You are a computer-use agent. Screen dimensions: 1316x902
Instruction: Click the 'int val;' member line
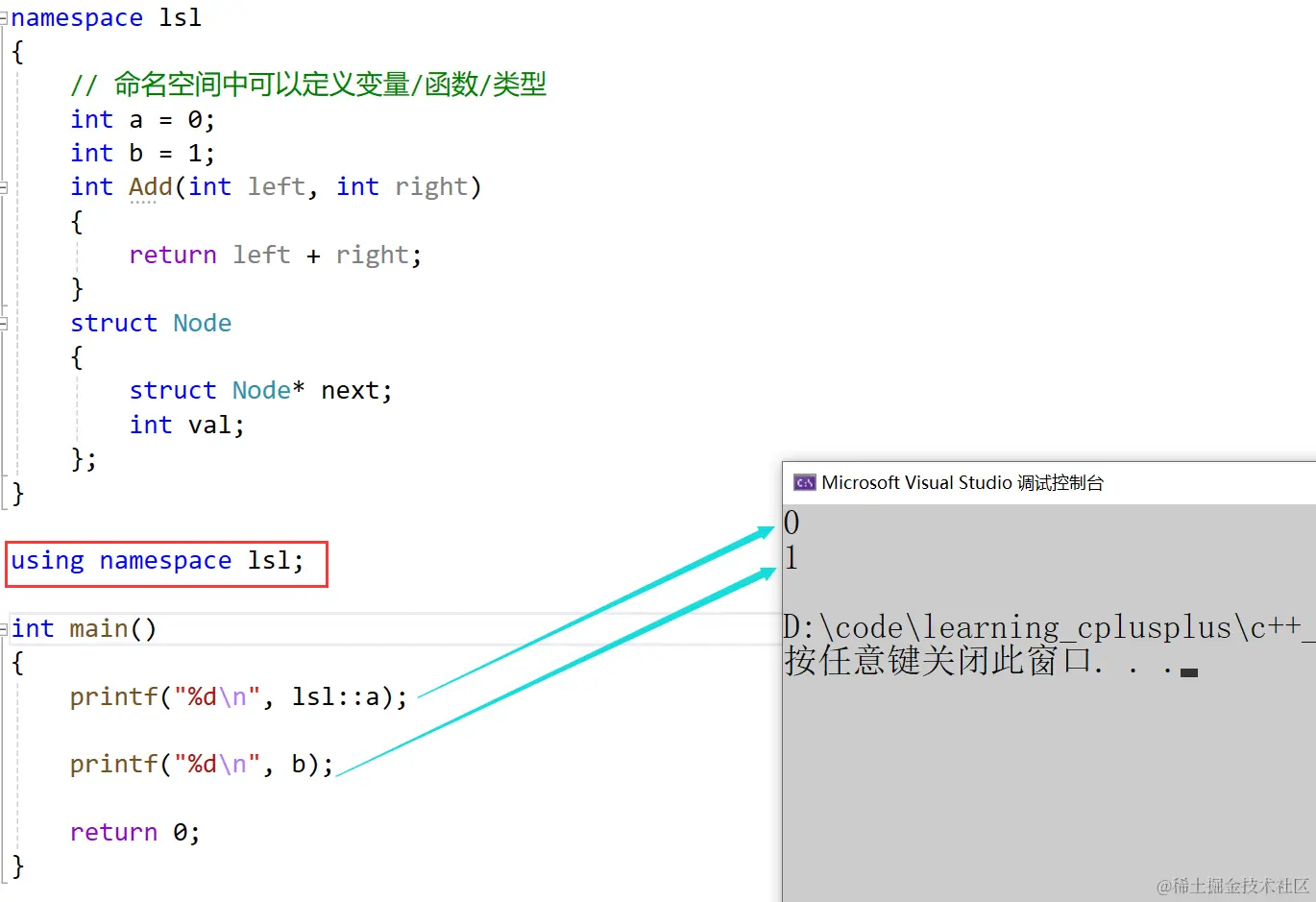pyautogui.click(x=186, y=426)
